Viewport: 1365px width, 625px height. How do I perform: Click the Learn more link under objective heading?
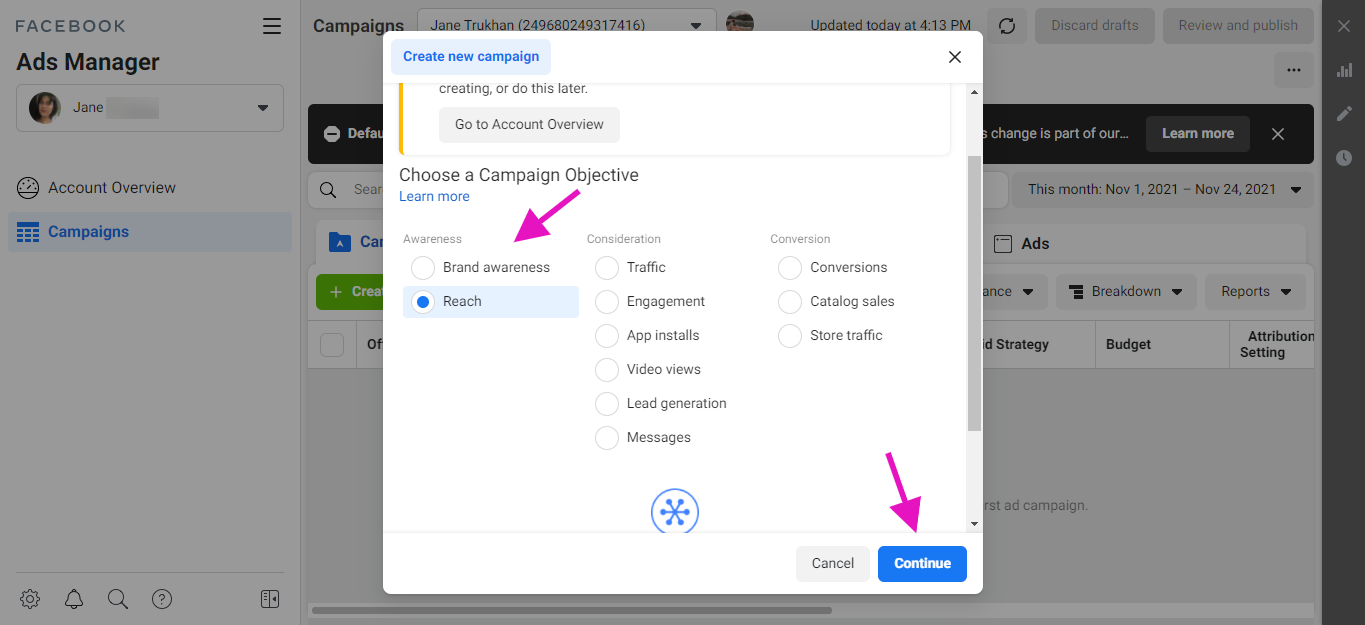coord(434,197)
